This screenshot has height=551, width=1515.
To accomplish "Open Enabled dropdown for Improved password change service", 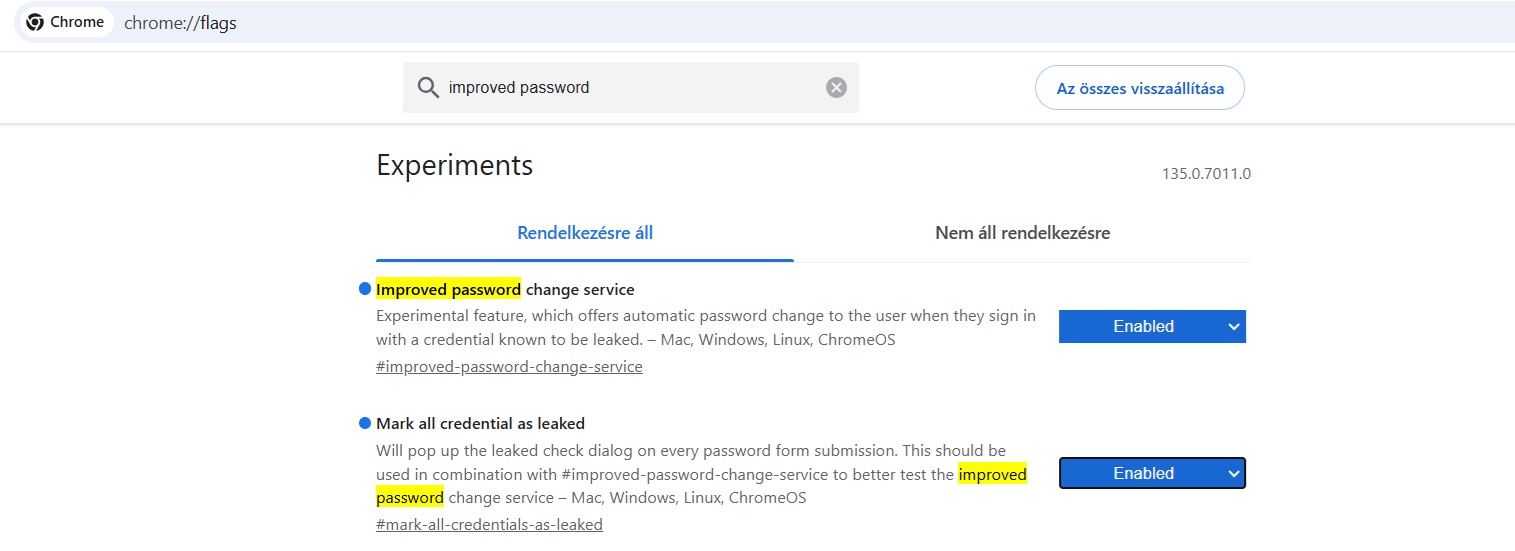I will coord(1151,326).
